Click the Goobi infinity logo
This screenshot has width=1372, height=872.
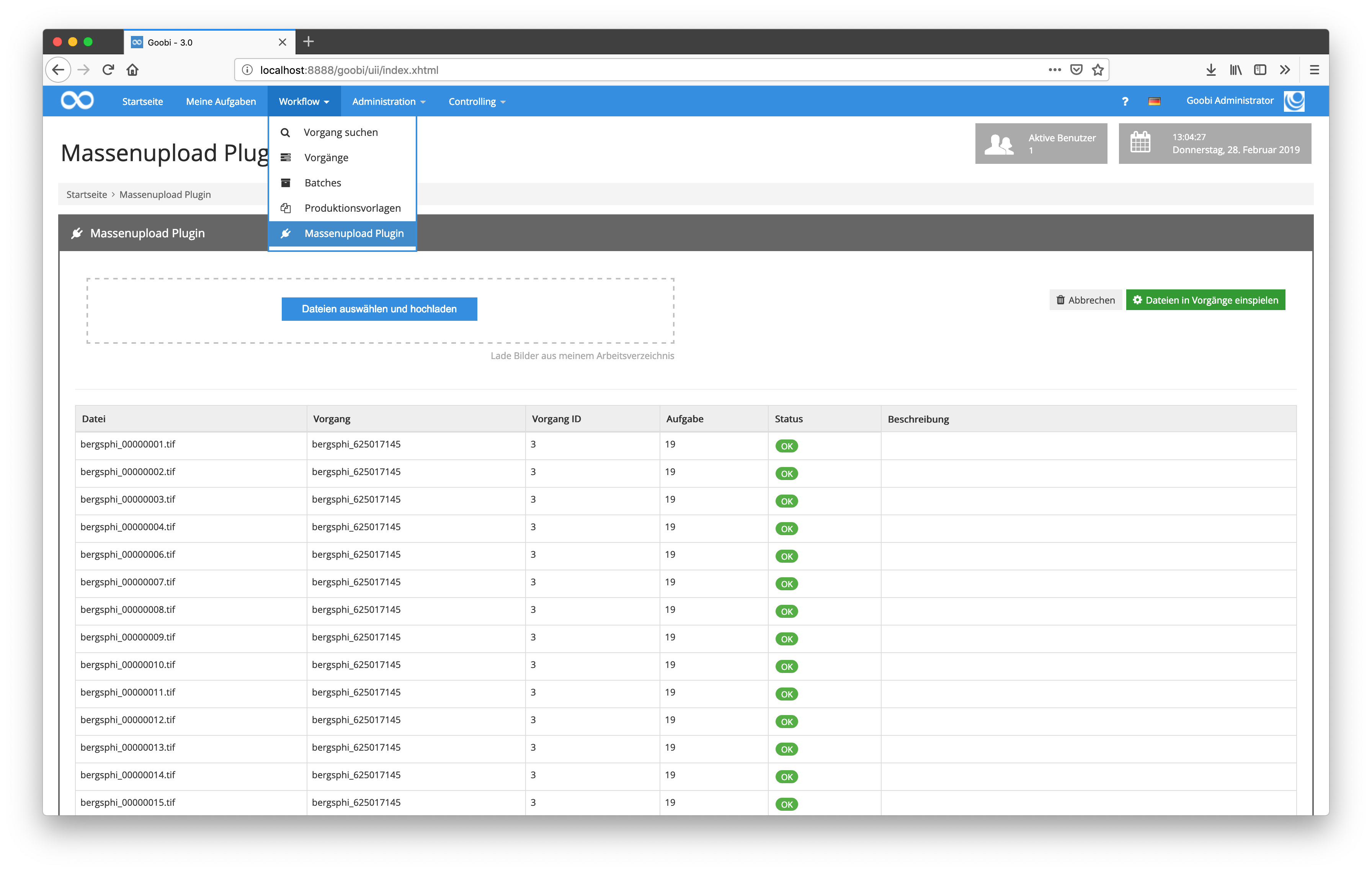[77, 101]
